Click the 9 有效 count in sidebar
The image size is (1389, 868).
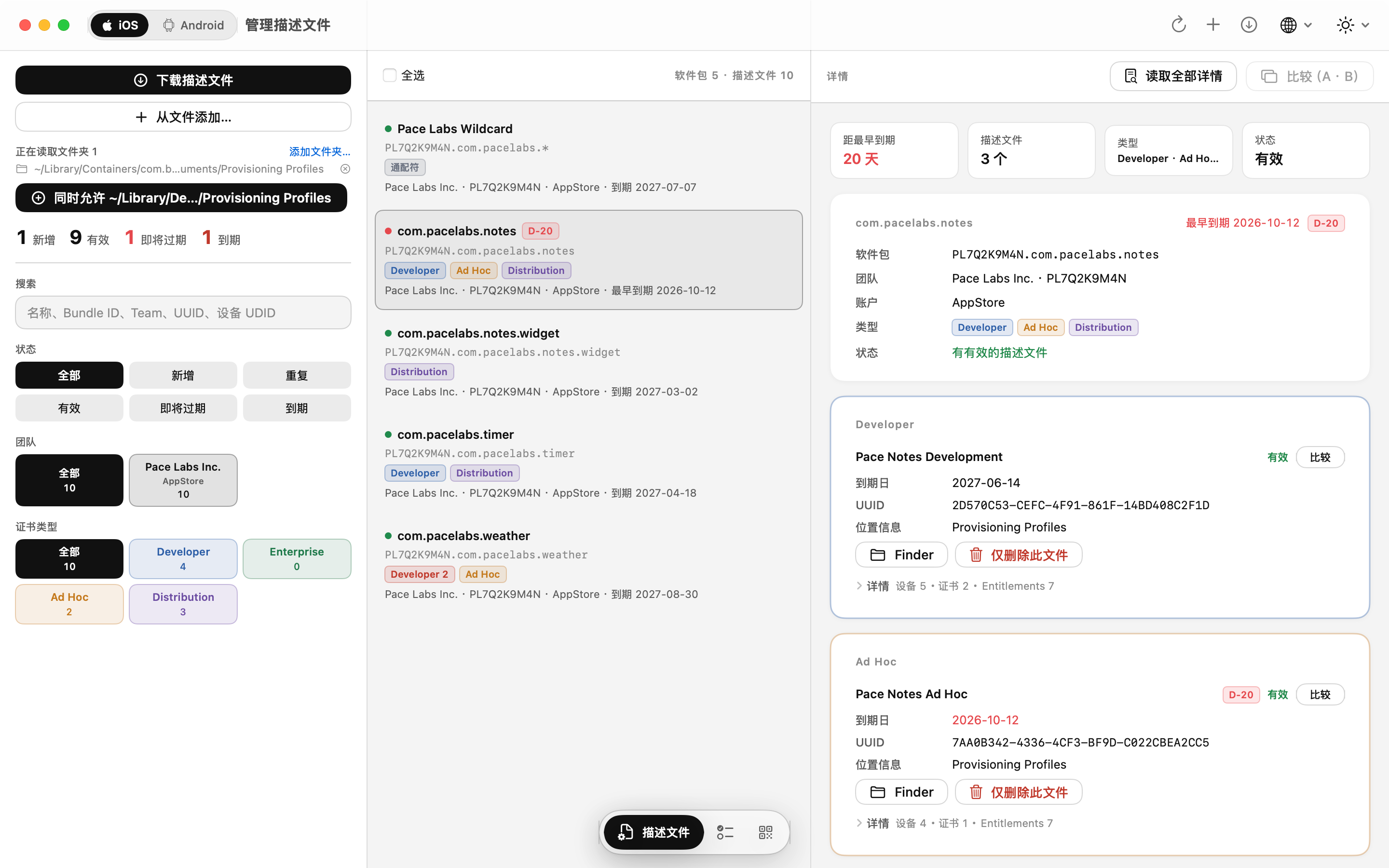pyautogui.click(x=90, y=238)
